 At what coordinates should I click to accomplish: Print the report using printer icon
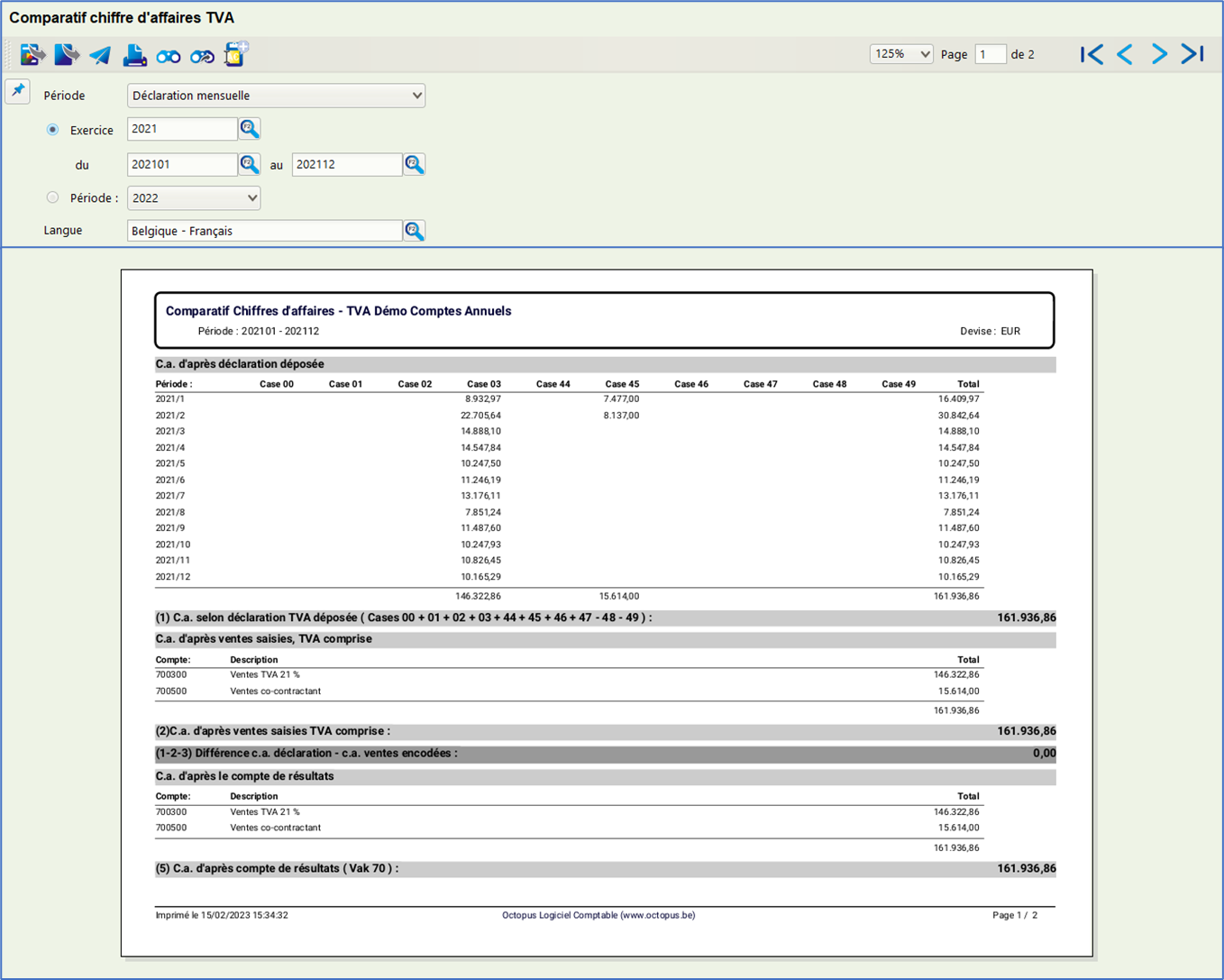pos(134,55)
